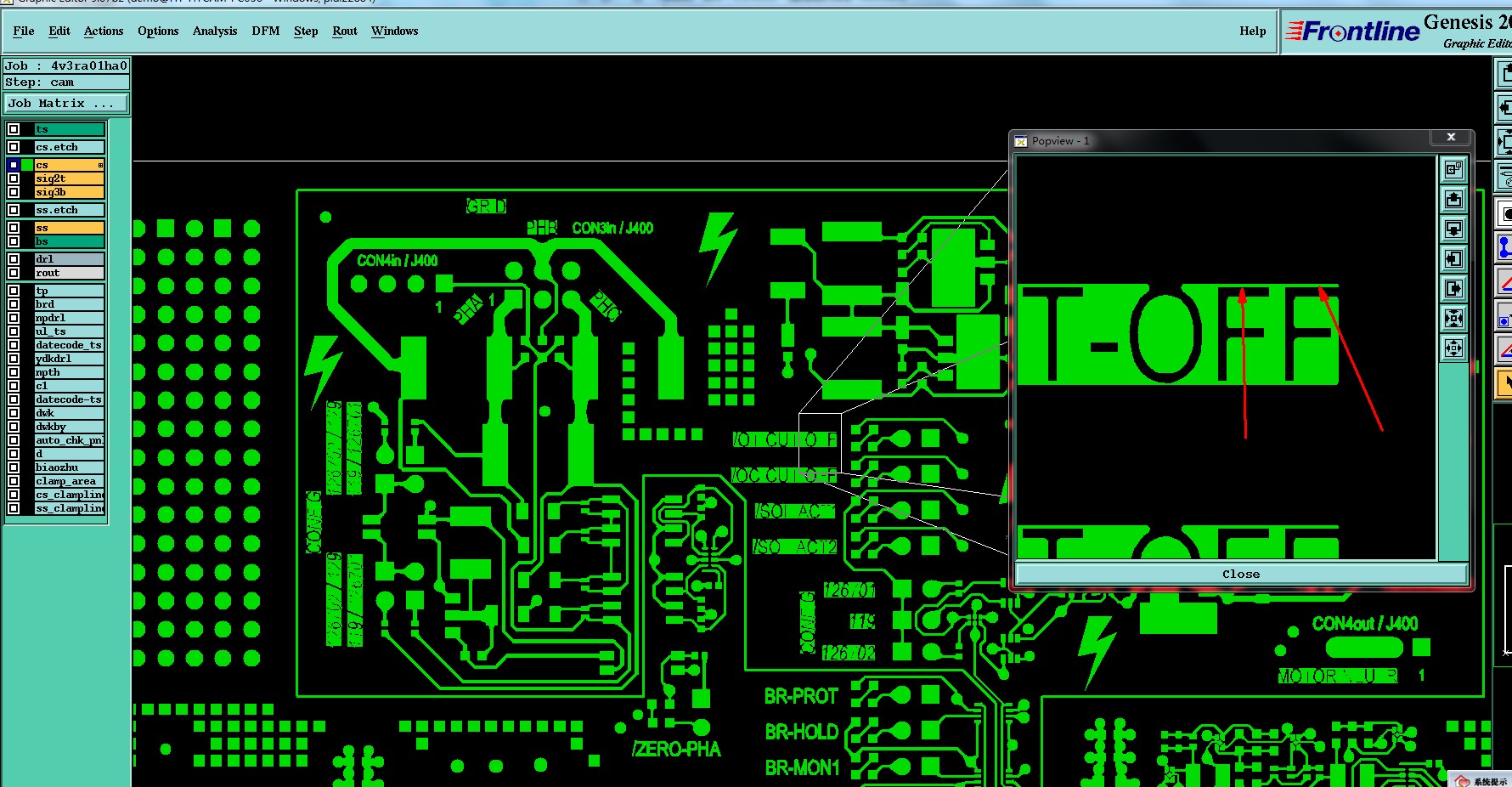This screenshot has width=1512, height=787.
Task: Select the yellow arrow pointer tool in the right toolbar
Action: tap(1504, 384)
